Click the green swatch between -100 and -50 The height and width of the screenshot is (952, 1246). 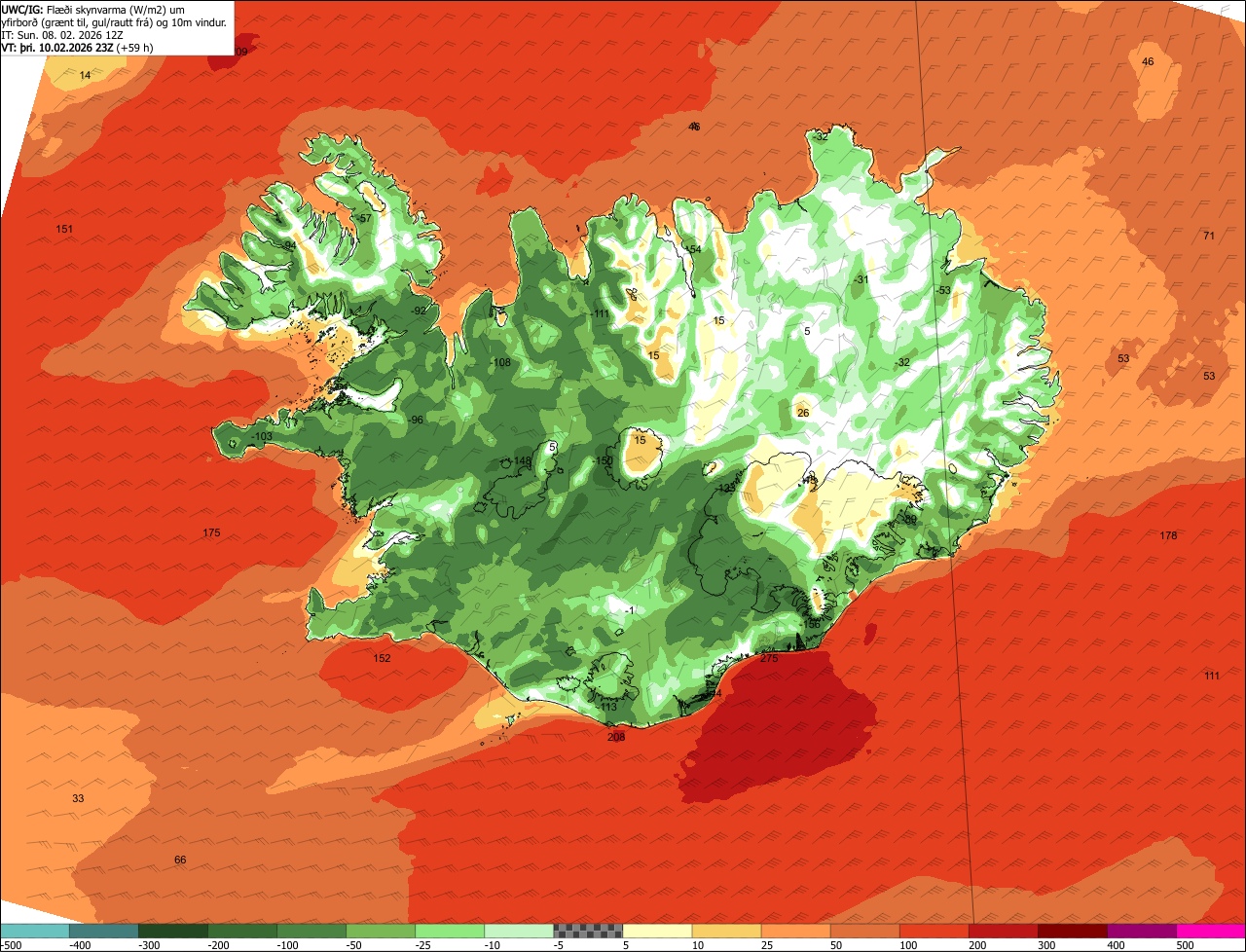[312, 931]
